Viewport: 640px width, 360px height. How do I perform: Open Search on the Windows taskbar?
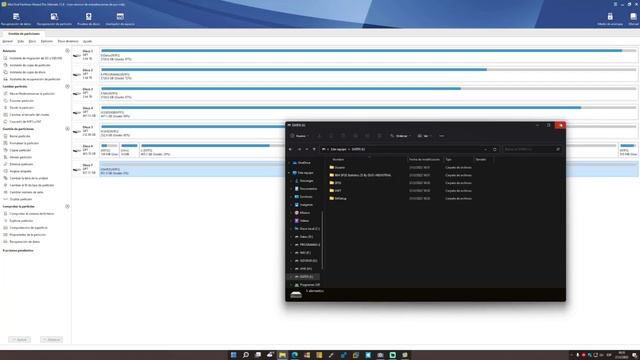246,355
